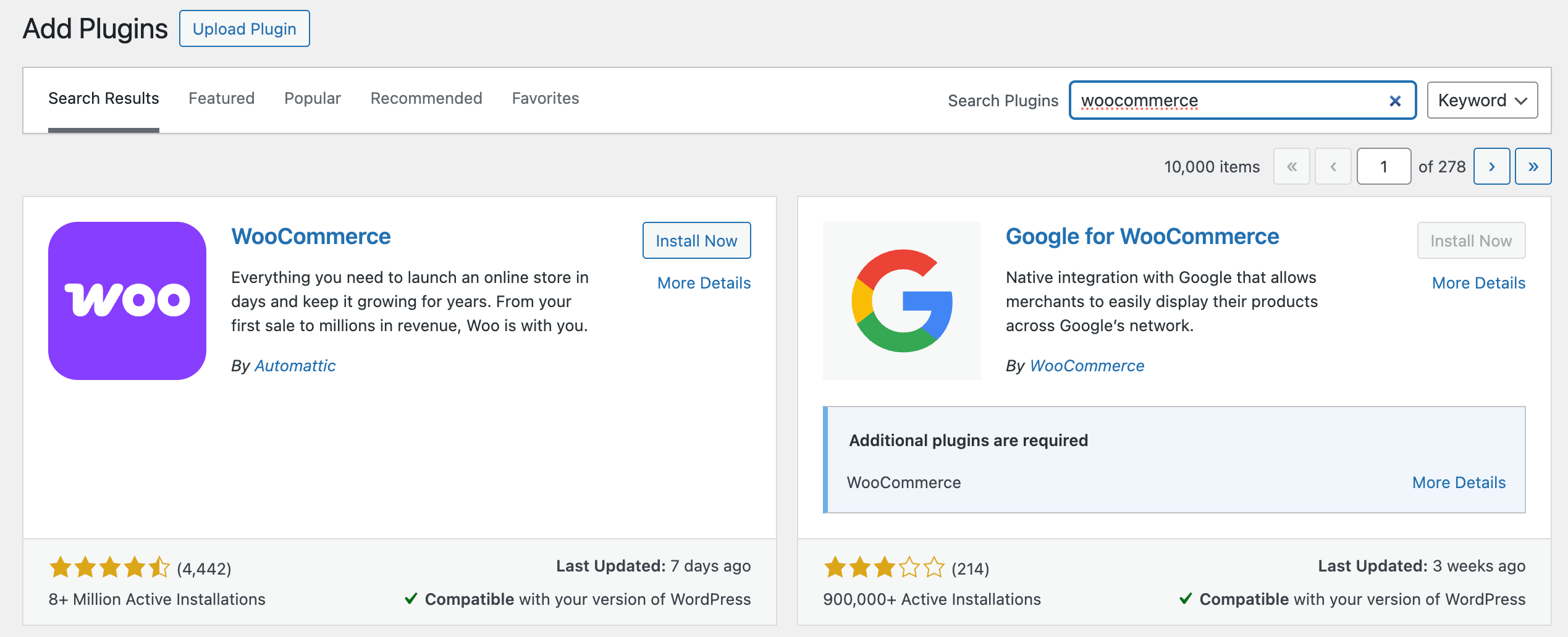
Task: Open More Details for WooCommerce plugin
Action: pos(704,283)
